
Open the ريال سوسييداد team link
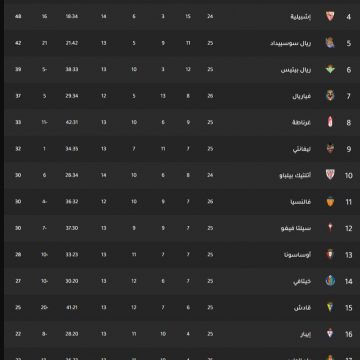tap(291, 43)
